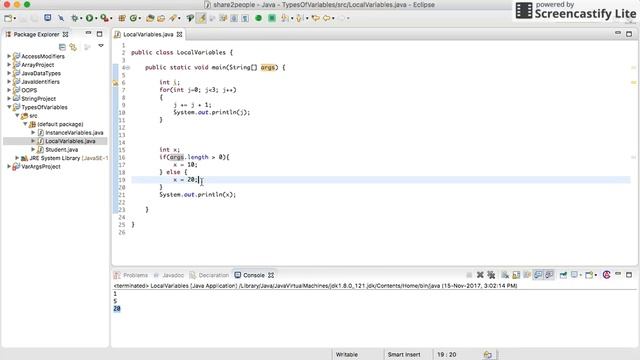Screen dimensions: 640x360
Task: Toggle the Mark Occurrences highlighter icon
Action: pos(201,18)
